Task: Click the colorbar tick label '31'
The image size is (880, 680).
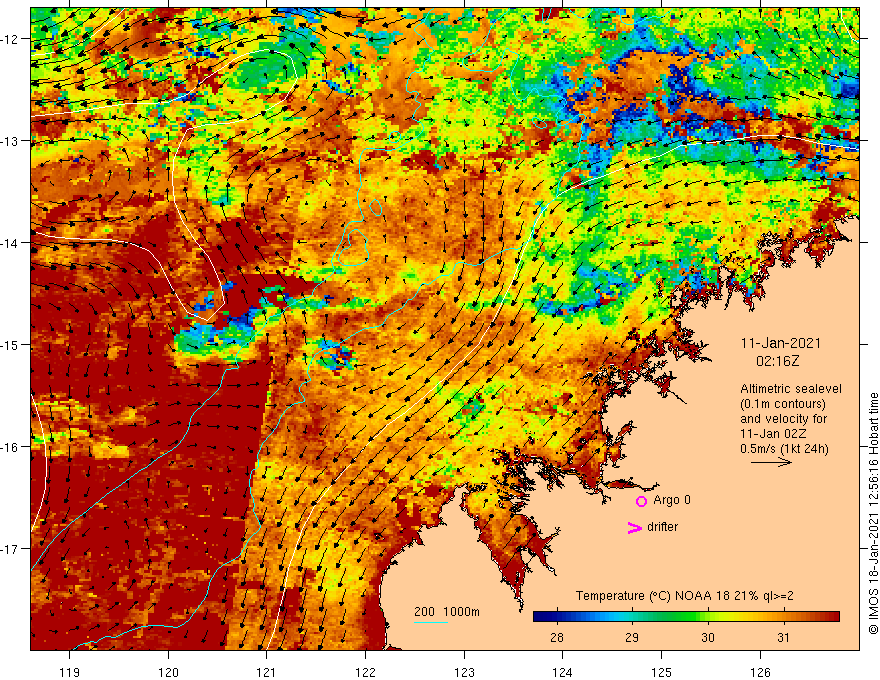Action: [x=783, y=637]
